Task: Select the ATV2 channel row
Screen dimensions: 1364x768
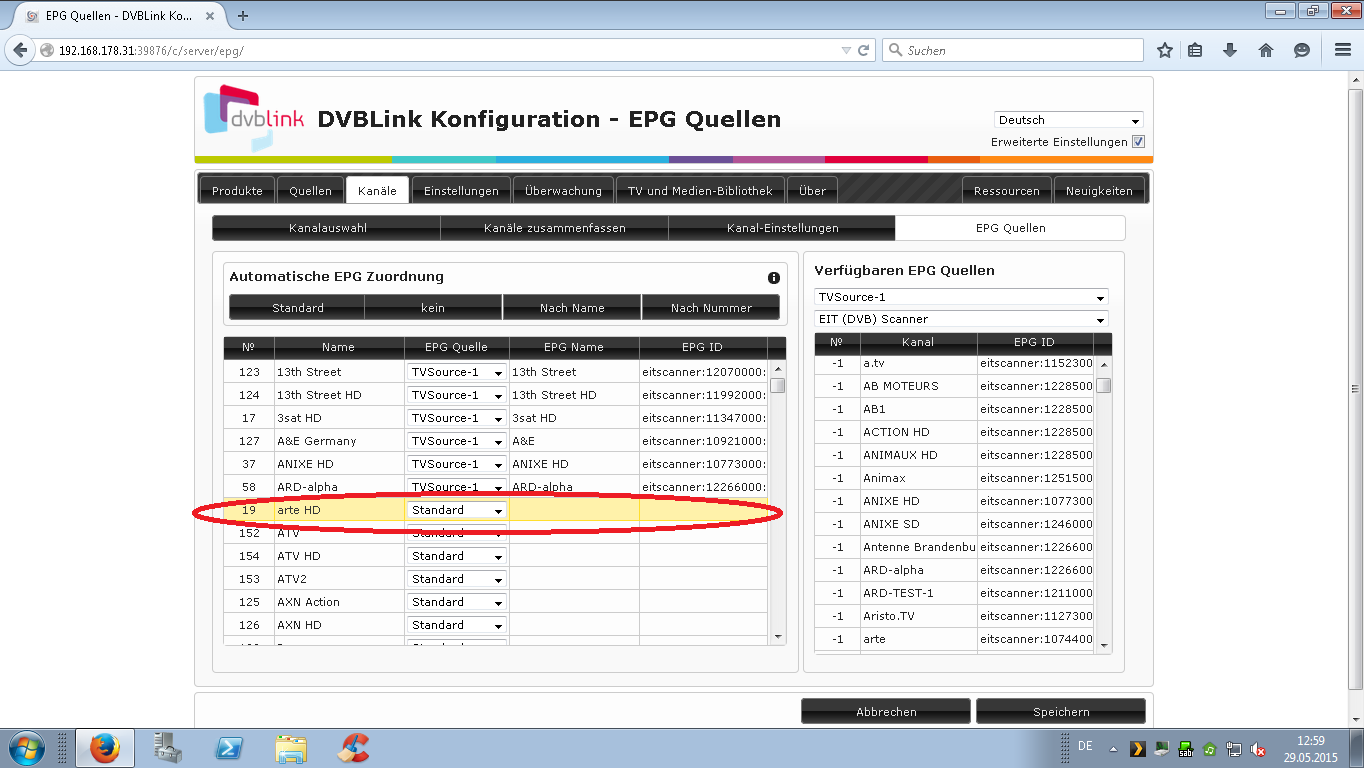Action: [496, 579]
